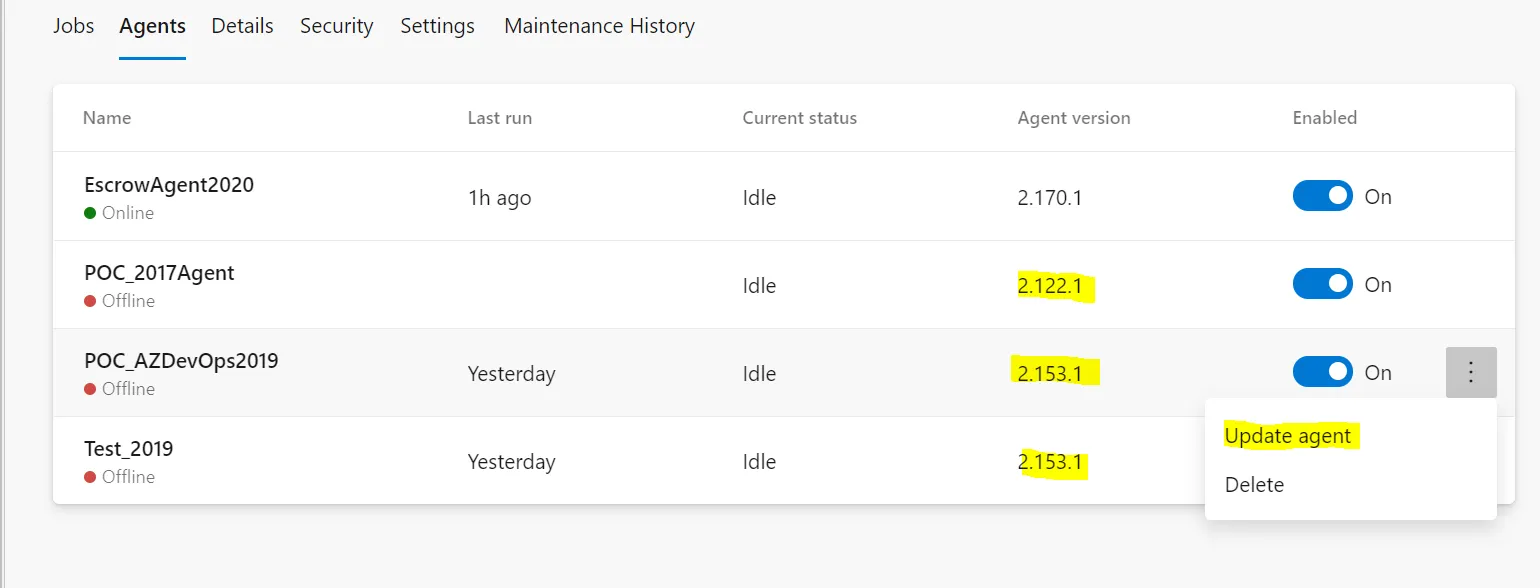Click the Agent version column header
This screenshot has width=1540, height=588.
click(x=1073, y=118)
